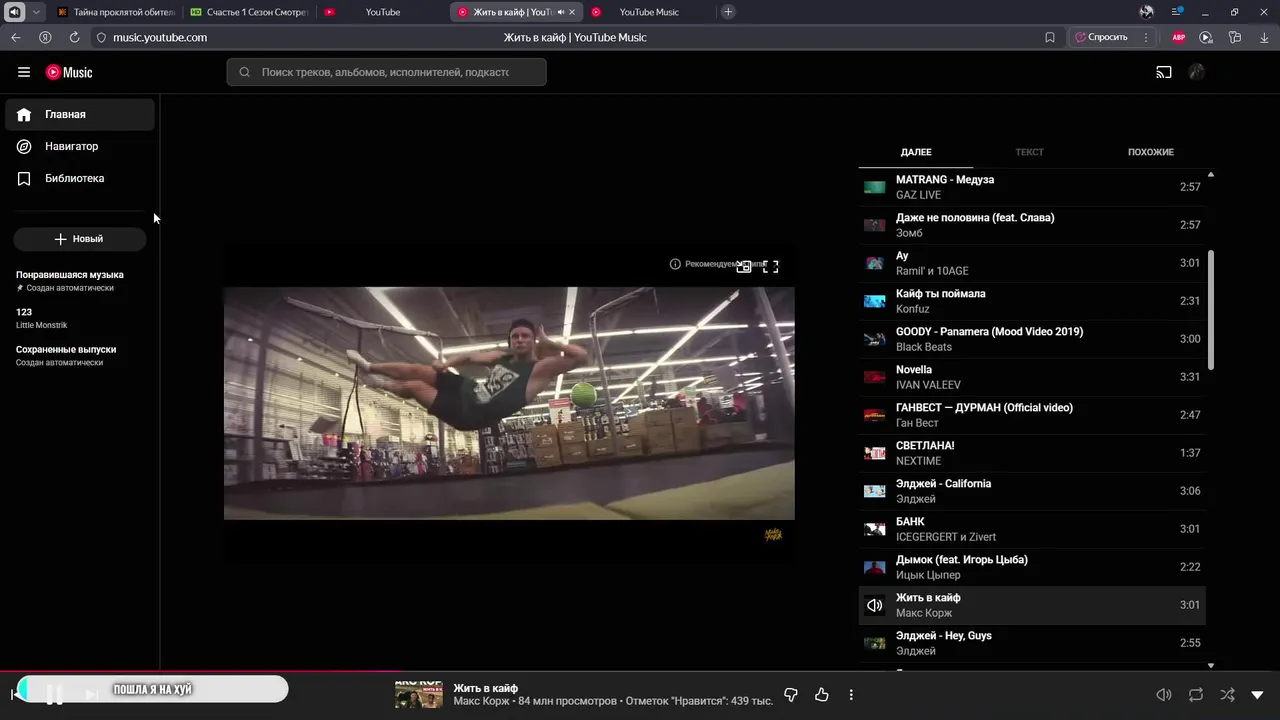Mute audio via browser speaker icon
1280x720 pixels.
click(15, 12)
